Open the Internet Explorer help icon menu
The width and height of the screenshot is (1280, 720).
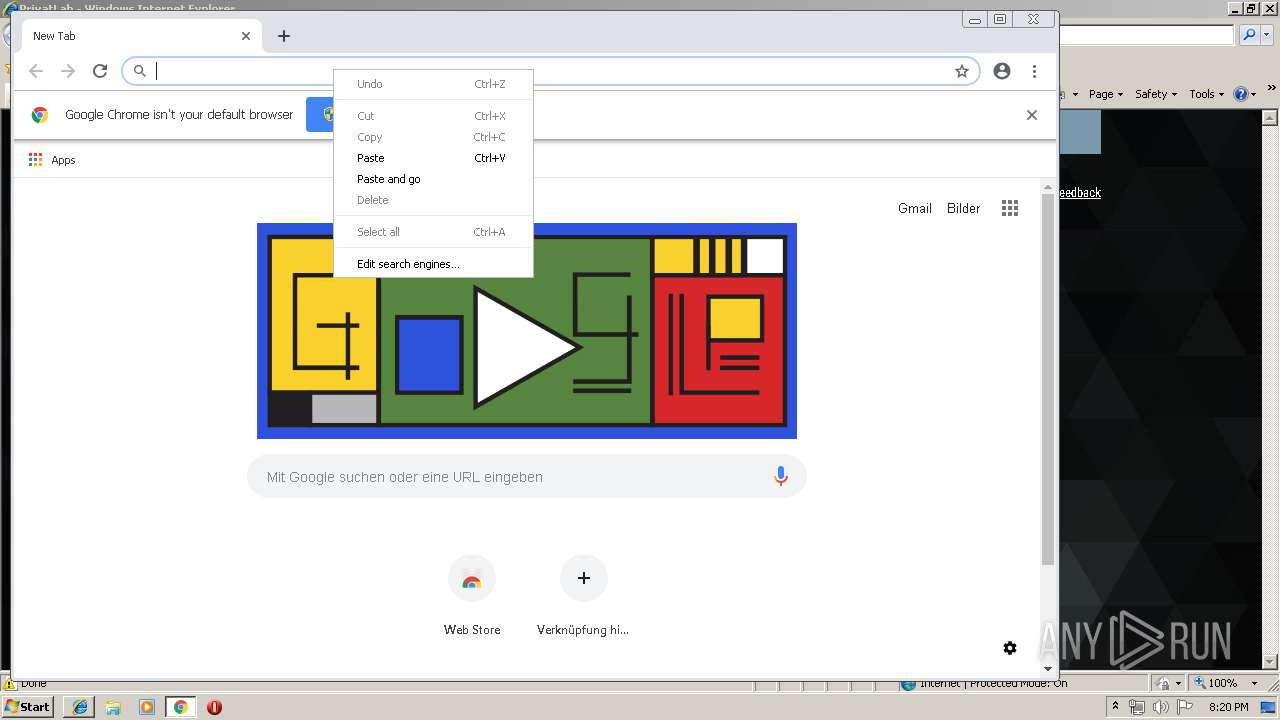pos(1245,94)
